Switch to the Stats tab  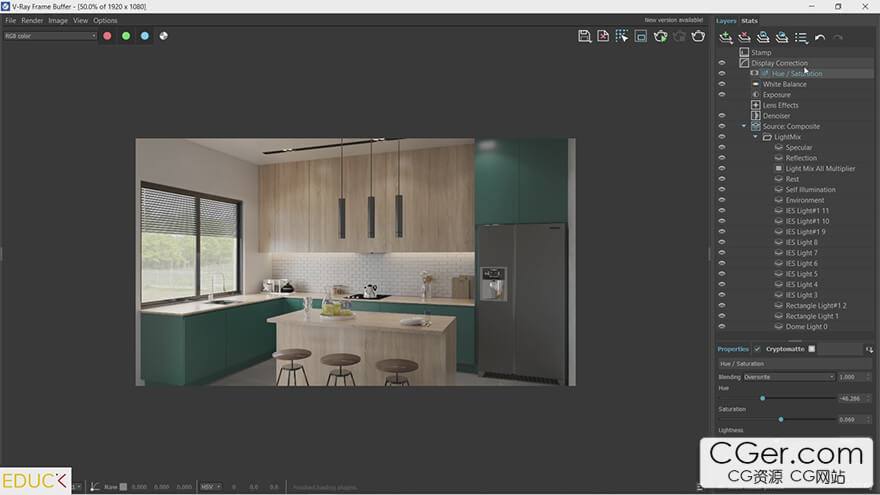click(x=749, y=21)
